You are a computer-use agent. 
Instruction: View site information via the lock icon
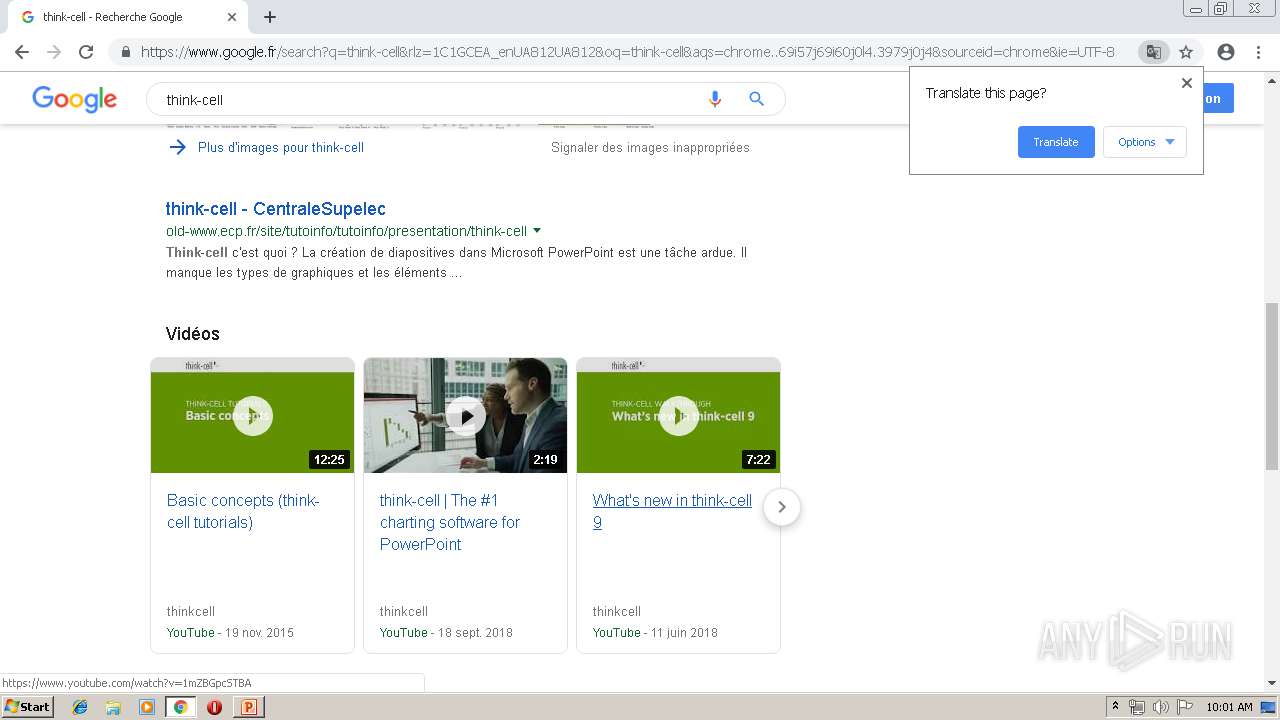pos(126,52)
